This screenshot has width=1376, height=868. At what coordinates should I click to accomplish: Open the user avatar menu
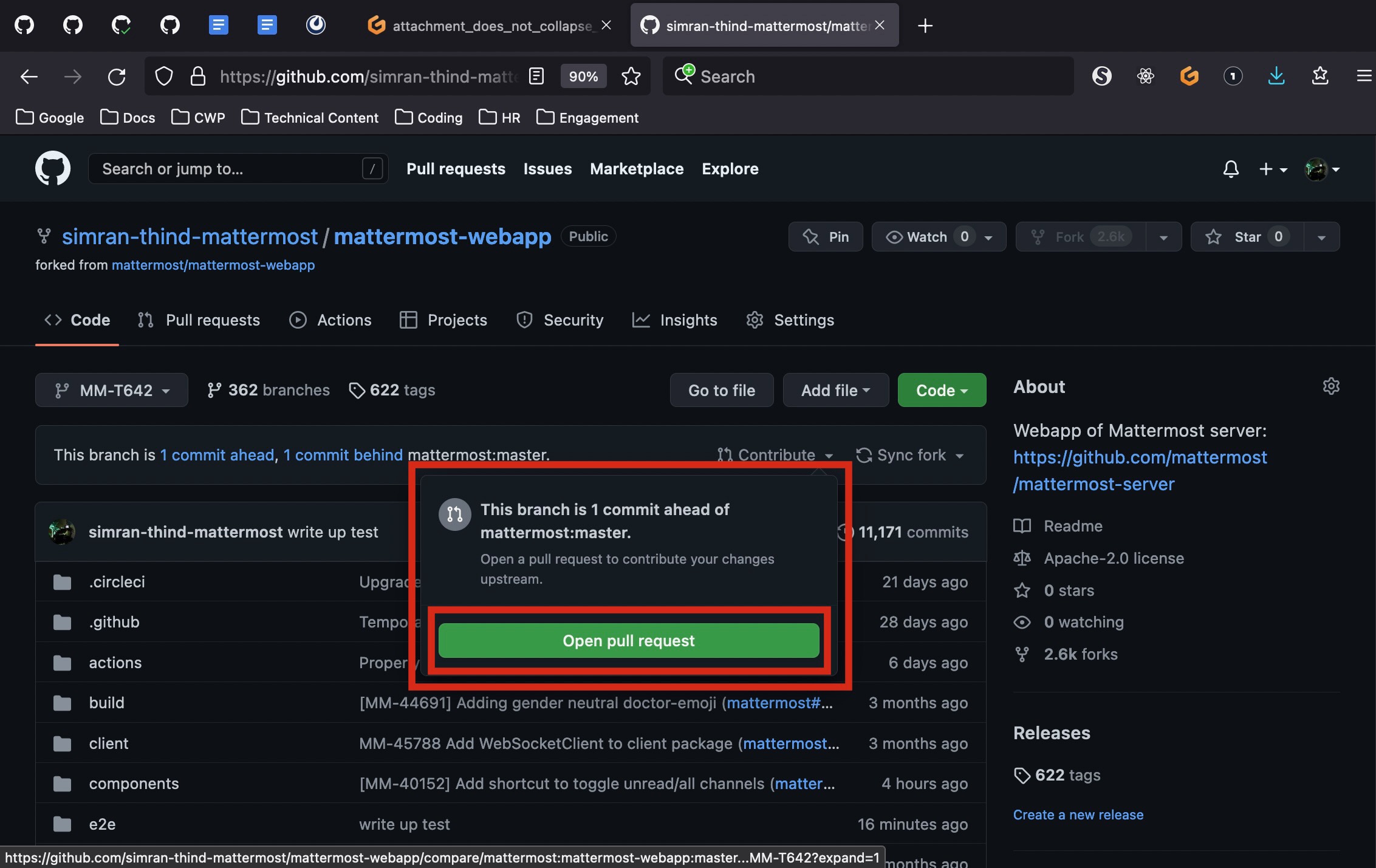coord(1322,169)
